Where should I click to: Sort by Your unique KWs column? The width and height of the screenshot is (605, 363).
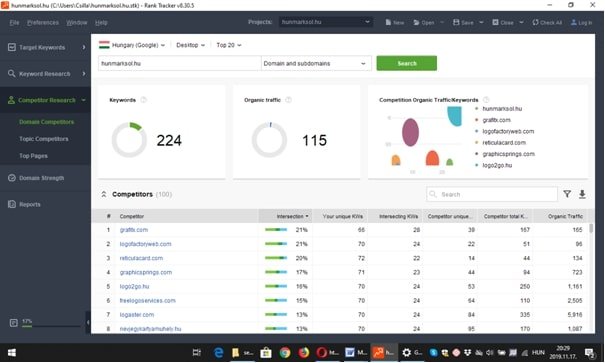click(340, 216)
